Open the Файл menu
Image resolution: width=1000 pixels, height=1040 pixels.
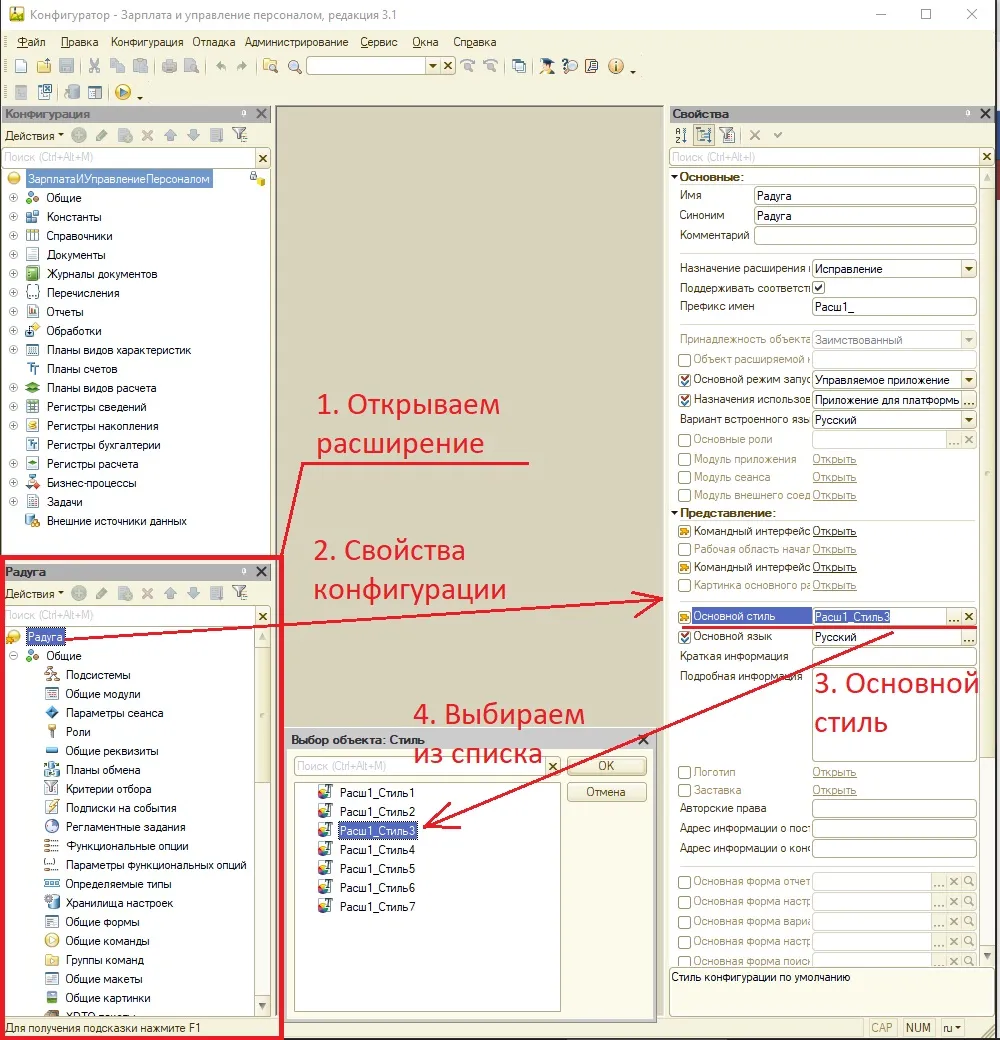pos(31,42)
